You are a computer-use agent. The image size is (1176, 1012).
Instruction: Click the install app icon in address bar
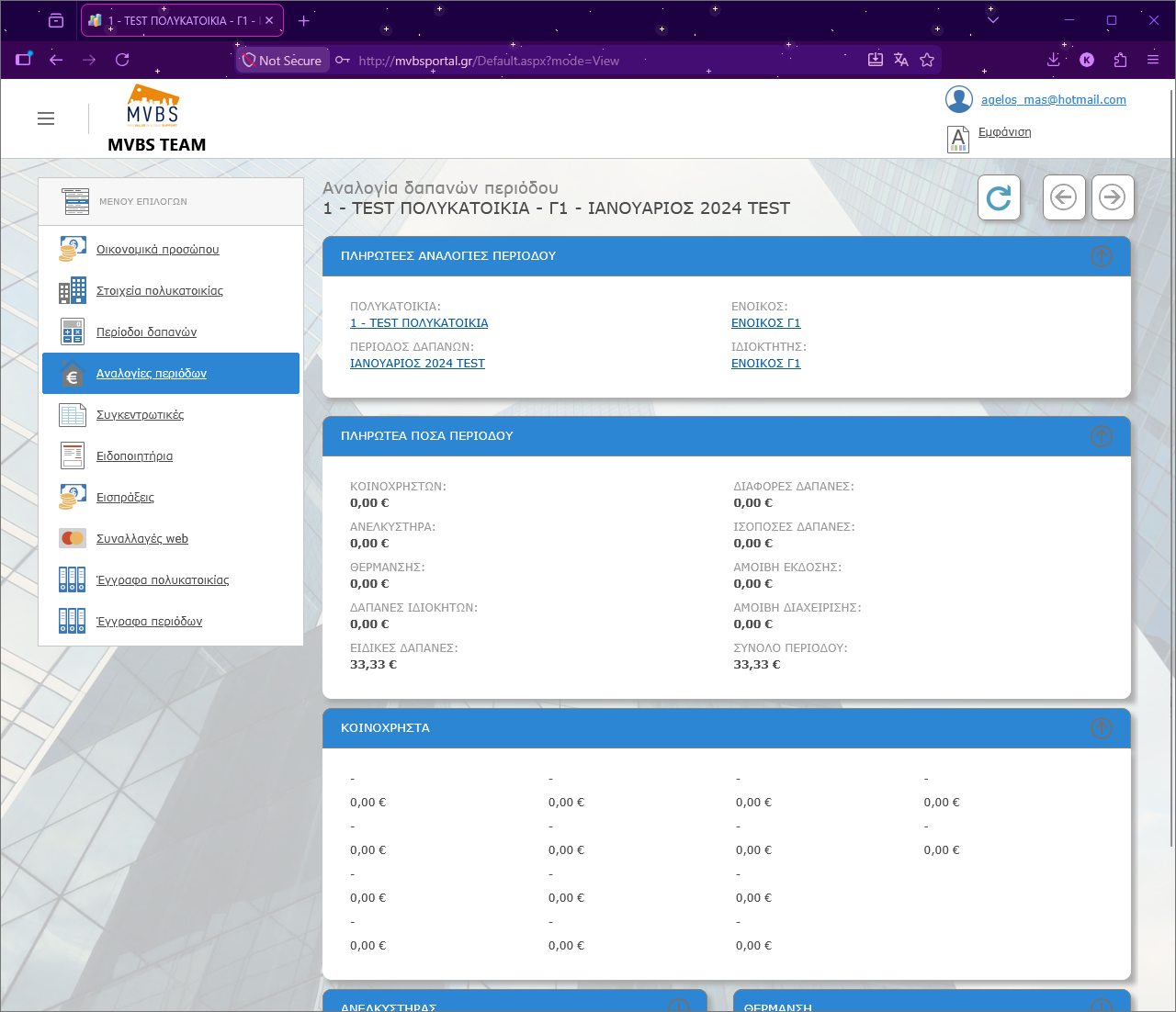876,60
